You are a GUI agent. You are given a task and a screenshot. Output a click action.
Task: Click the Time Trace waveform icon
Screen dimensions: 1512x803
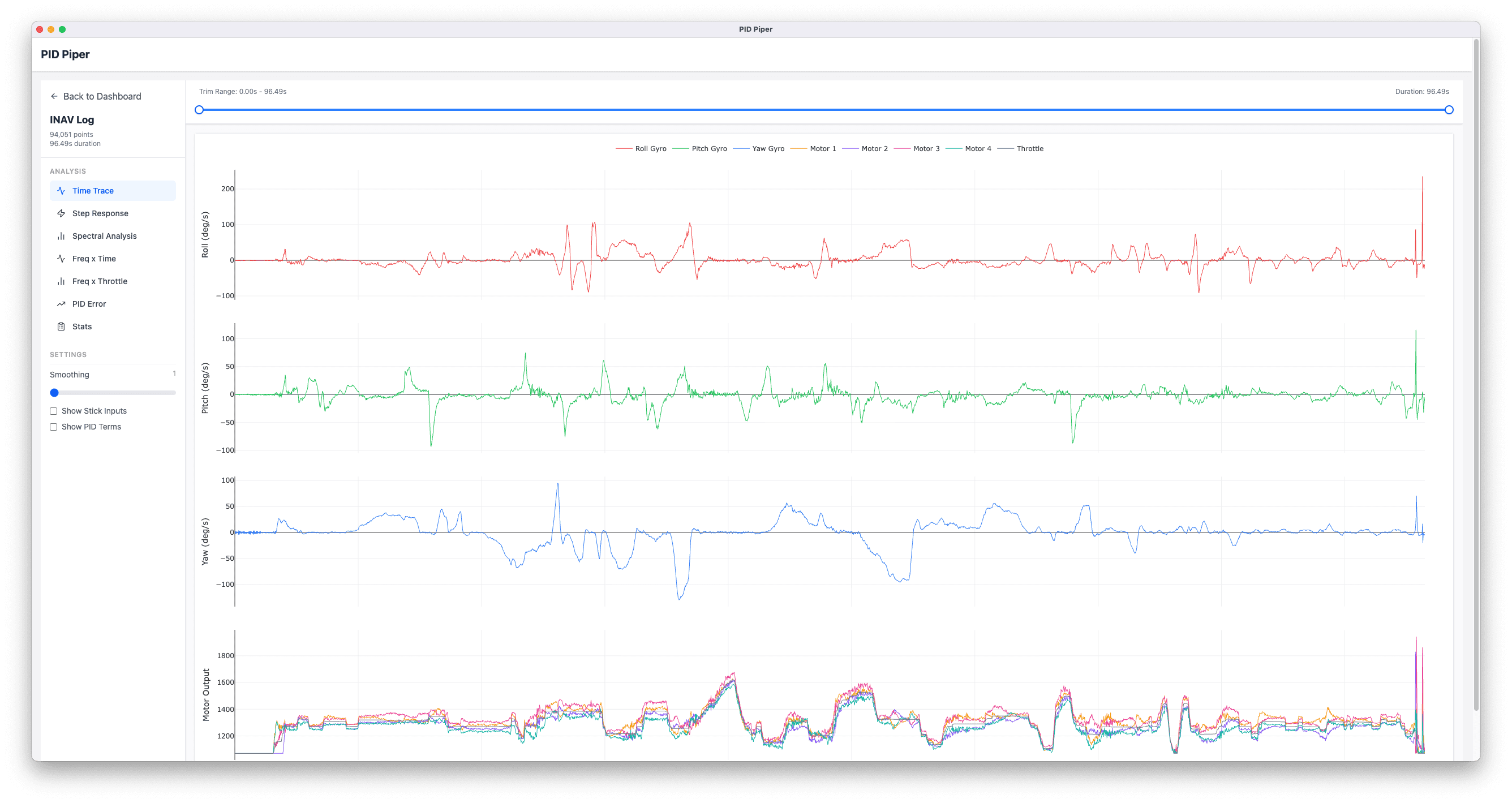[x=61, y=191]
